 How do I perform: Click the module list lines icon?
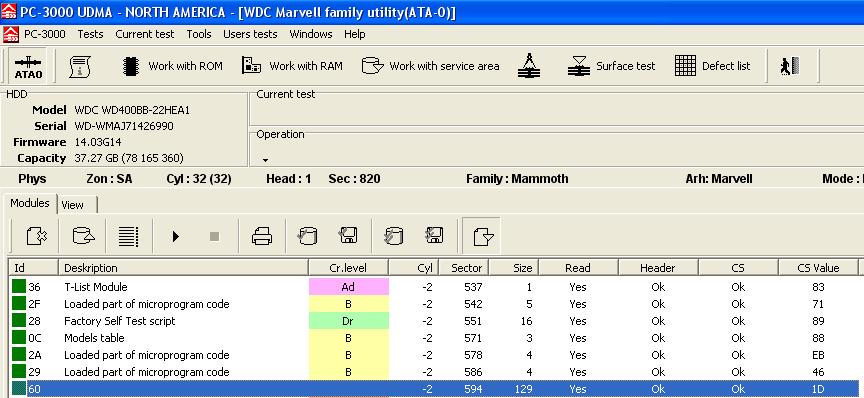pos(128,236)
